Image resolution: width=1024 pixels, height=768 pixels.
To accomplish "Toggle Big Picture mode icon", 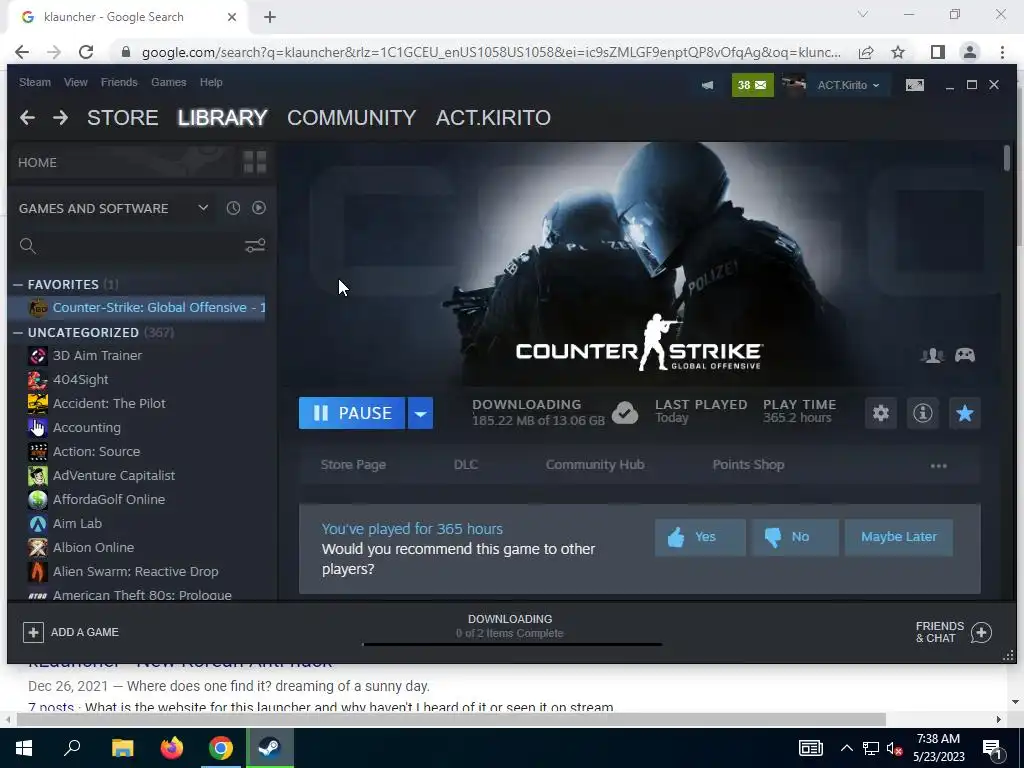I will pos(914,85).
